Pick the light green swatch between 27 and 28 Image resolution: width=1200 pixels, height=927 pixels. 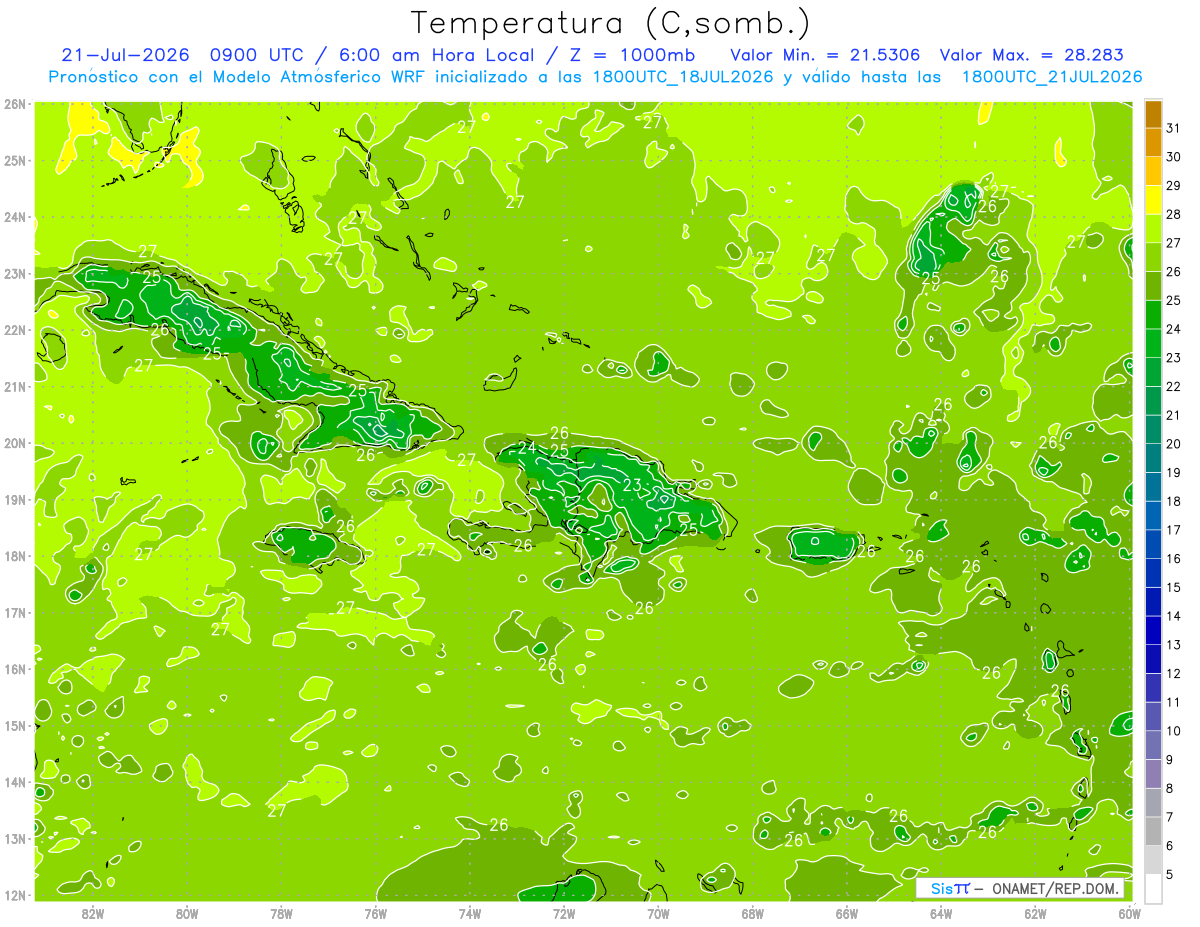tap(1154, 229)
